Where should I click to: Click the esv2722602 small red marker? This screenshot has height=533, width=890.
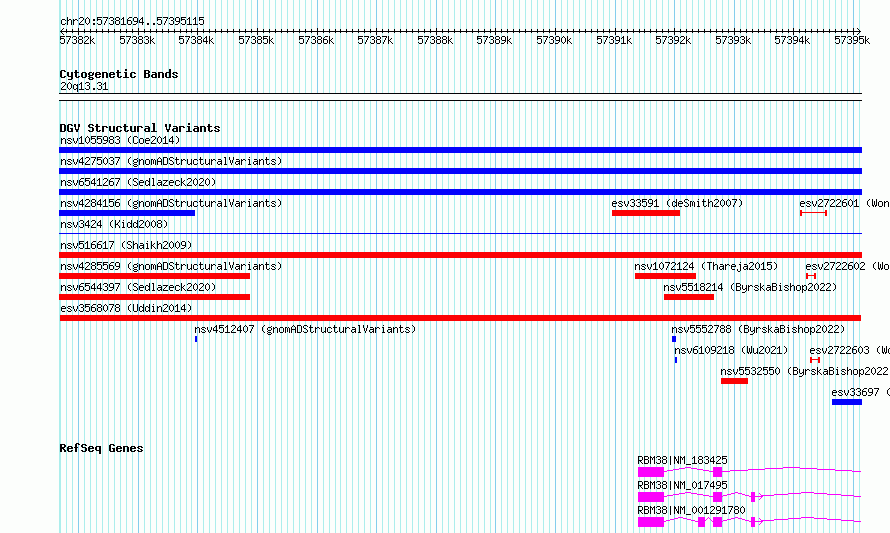811,276
